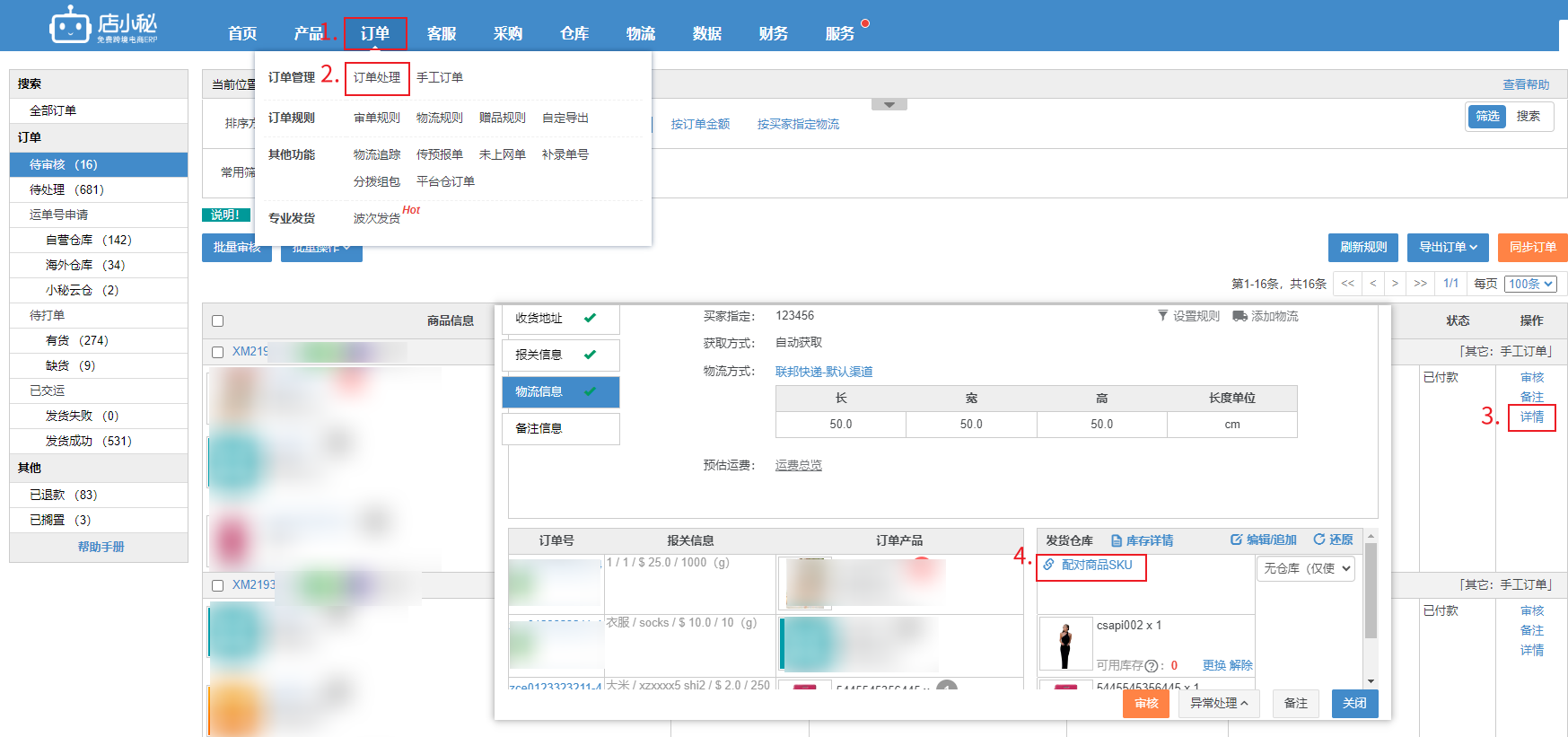Open the 订单 top menu
The height and width of the screenshot is (737, 1568).
click(x=375, y=34)
